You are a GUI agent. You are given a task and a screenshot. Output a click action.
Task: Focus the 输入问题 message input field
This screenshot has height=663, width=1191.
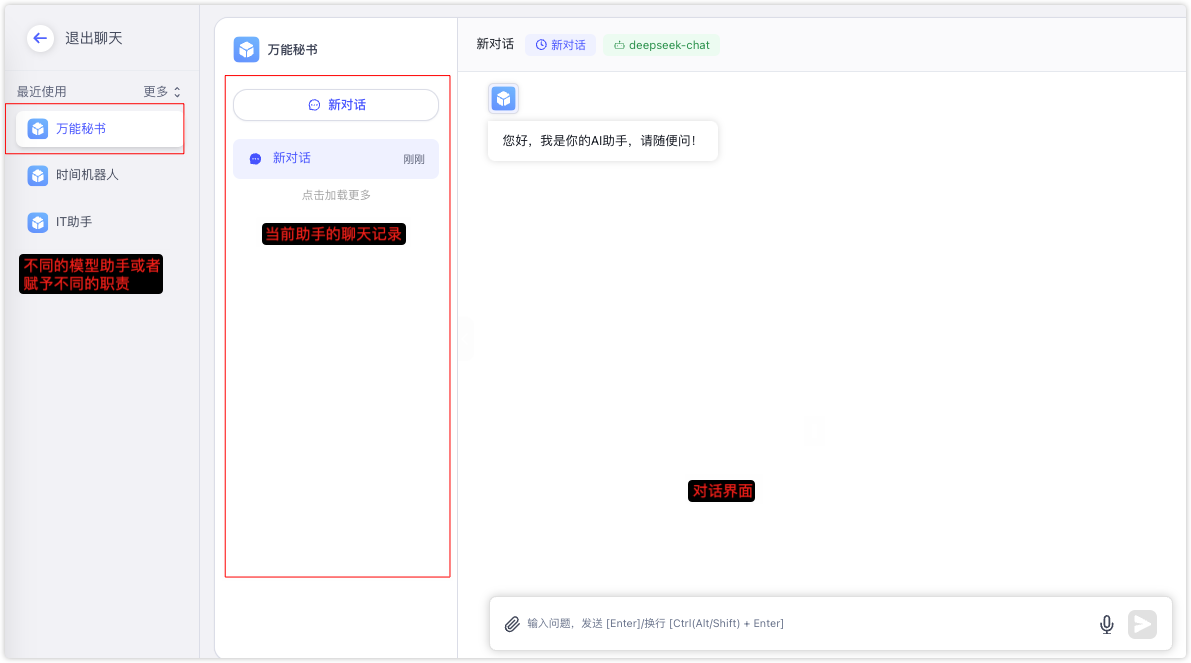805,624
